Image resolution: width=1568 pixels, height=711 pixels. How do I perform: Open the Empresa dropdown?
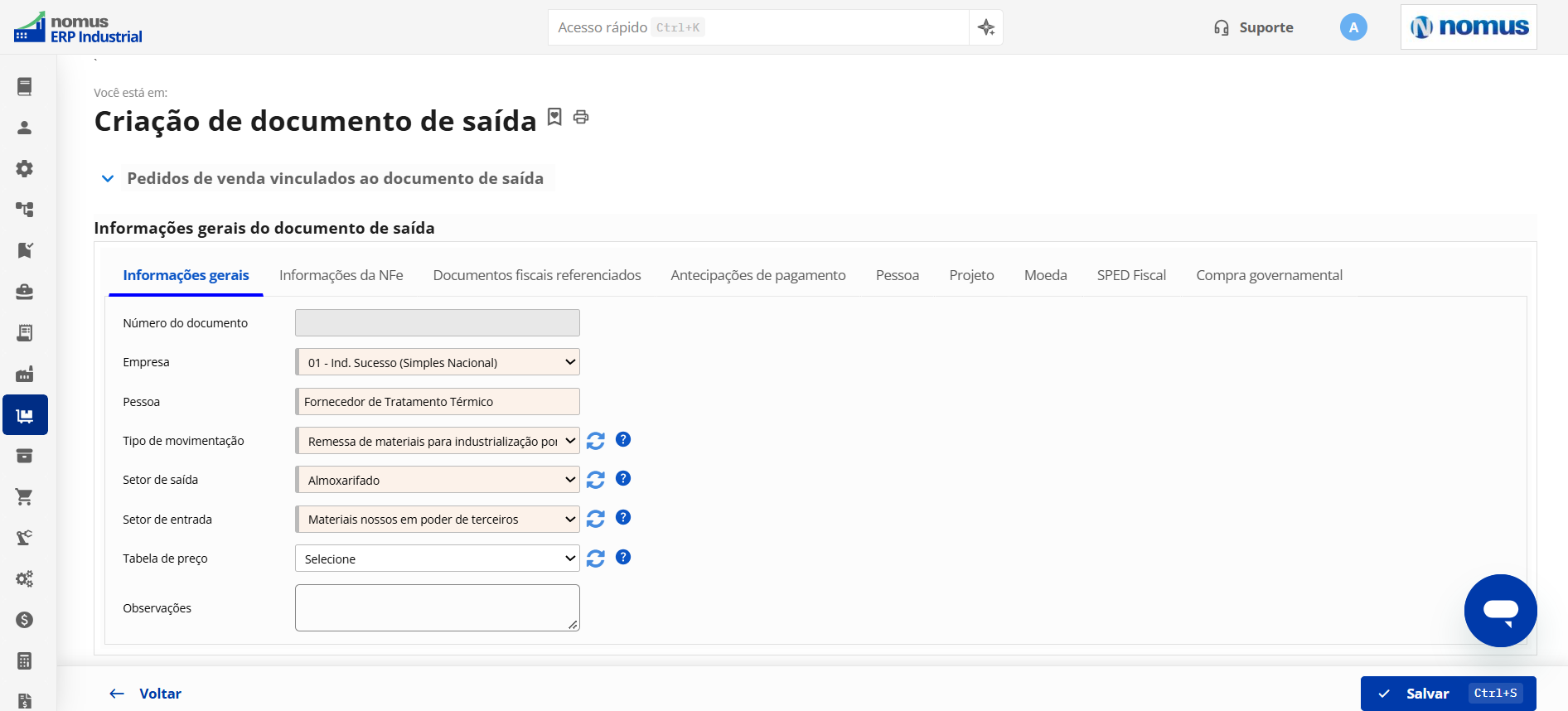pyautogui.click(x=438, y=362)
